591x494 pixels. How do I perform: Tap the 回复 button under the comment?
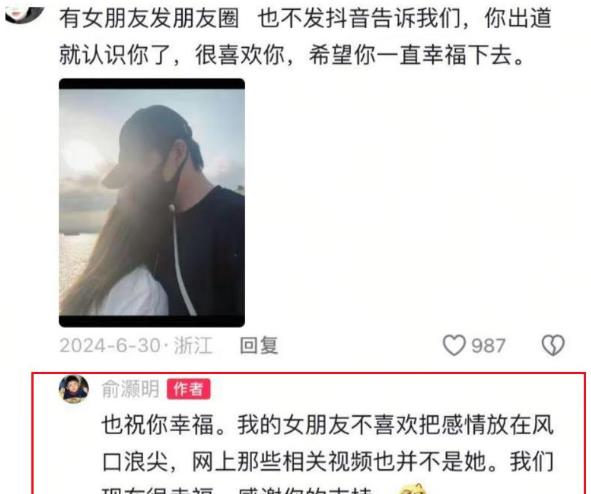tap(259, 345)
